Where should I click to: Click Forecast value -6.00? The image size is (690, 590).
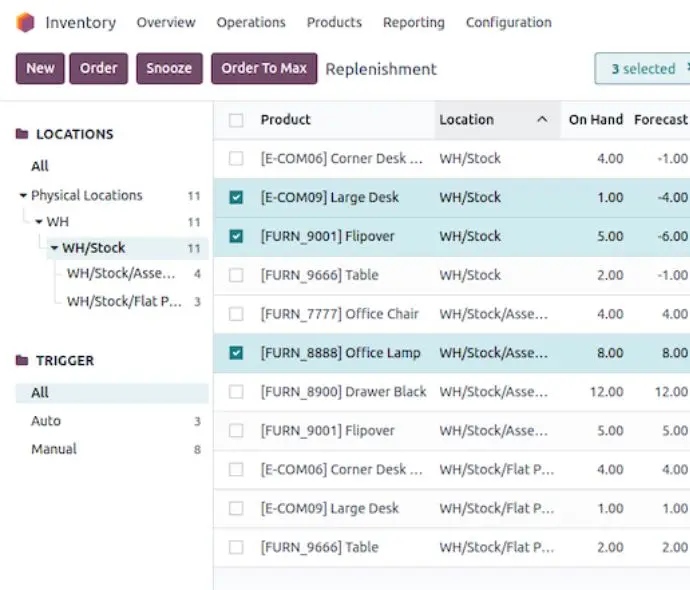pyautogui.click(x=672, y=236)
